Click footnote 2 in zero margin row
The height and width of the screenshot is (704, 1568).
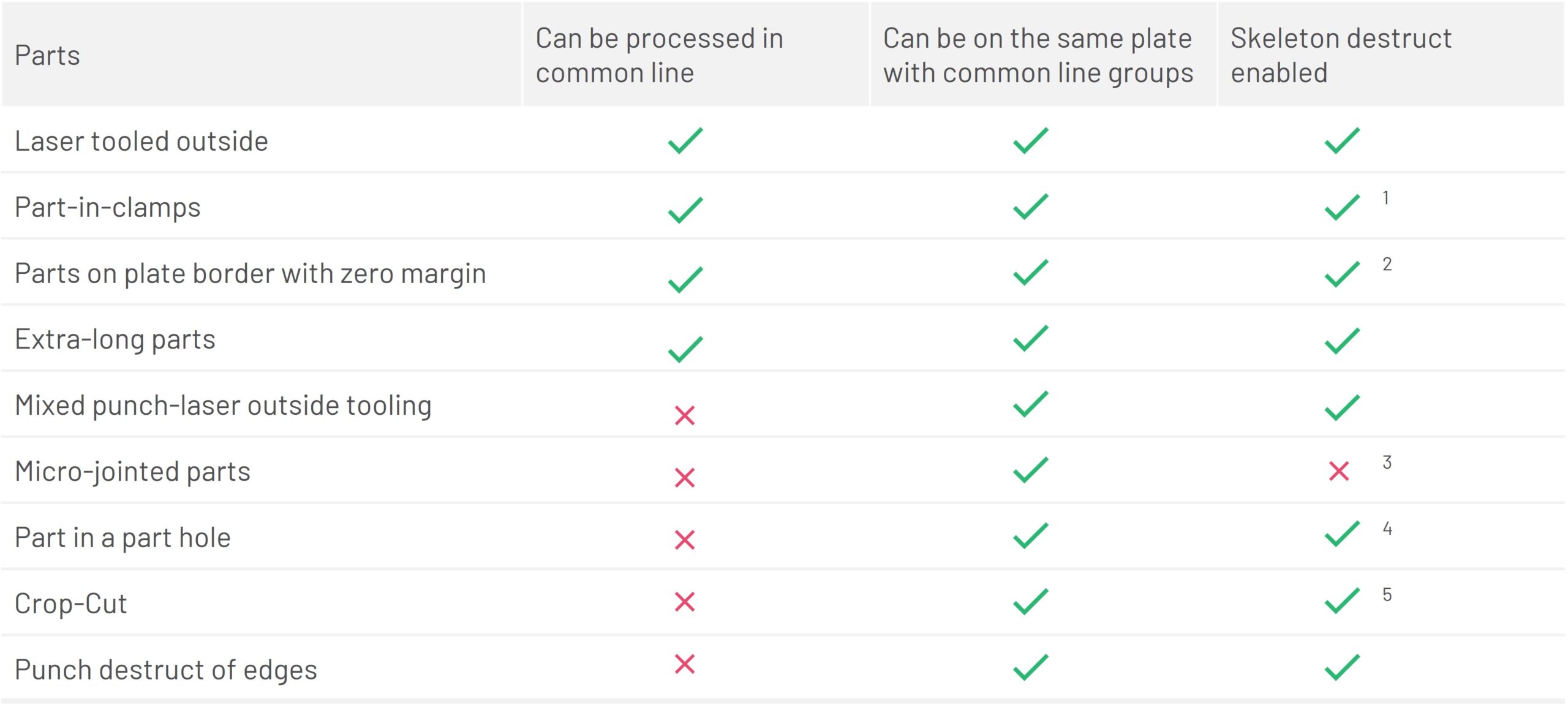1387,264
